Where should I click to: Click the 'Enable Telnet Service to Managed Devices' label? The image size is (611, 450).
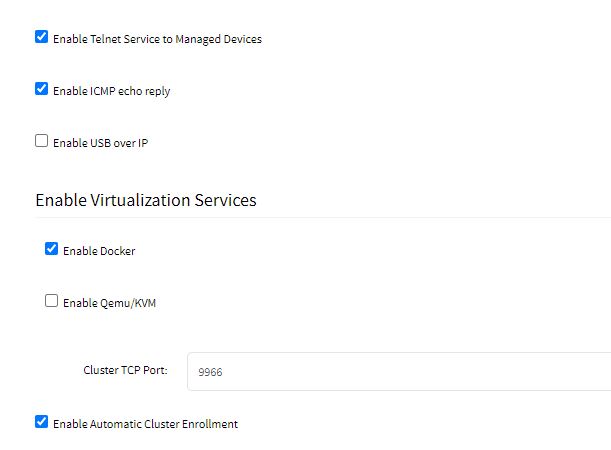[x=157, y=39]
